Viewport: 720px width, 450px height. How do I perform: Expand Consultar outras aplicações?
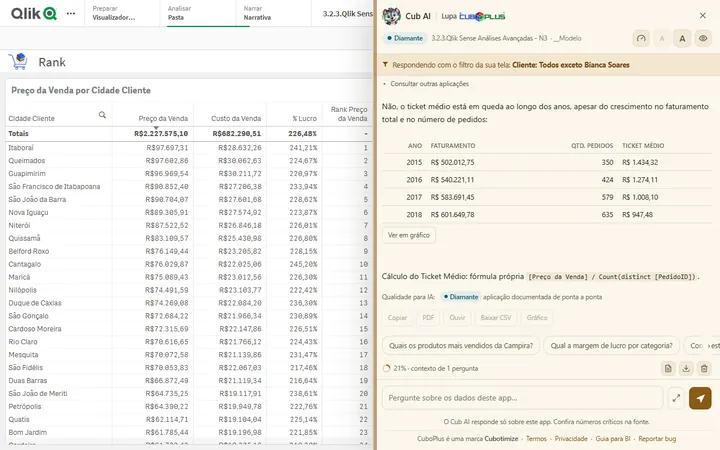coord(426,84)
